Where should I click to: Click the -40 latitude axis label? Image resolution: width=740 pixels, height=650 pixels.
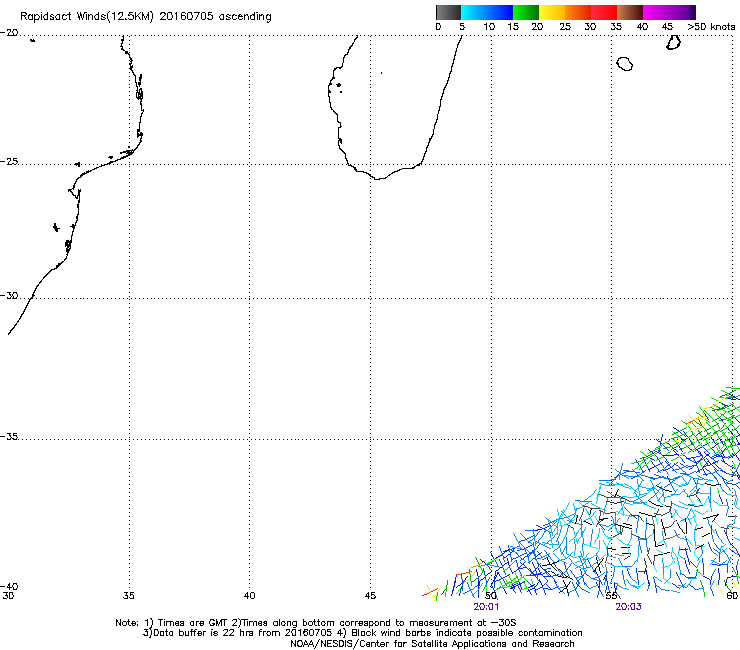[x=9, y=586]
